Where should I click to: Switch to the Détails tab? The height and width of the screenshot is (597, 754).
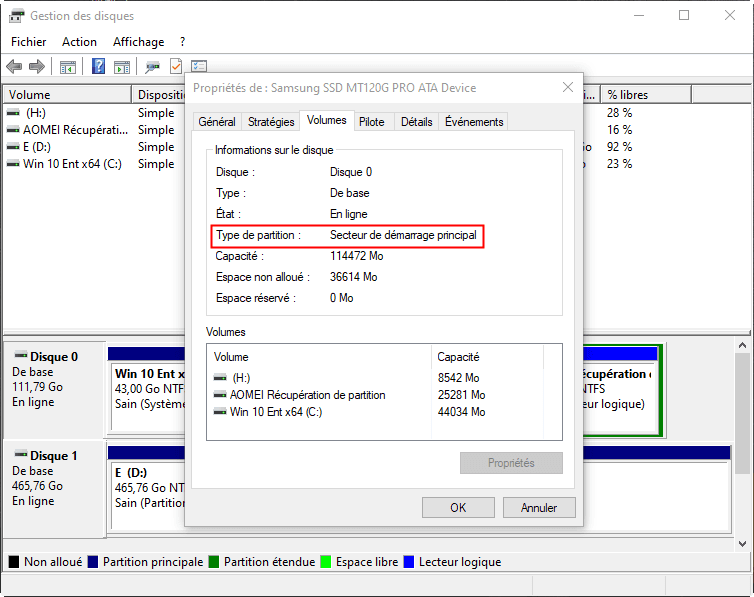point(416,122)
